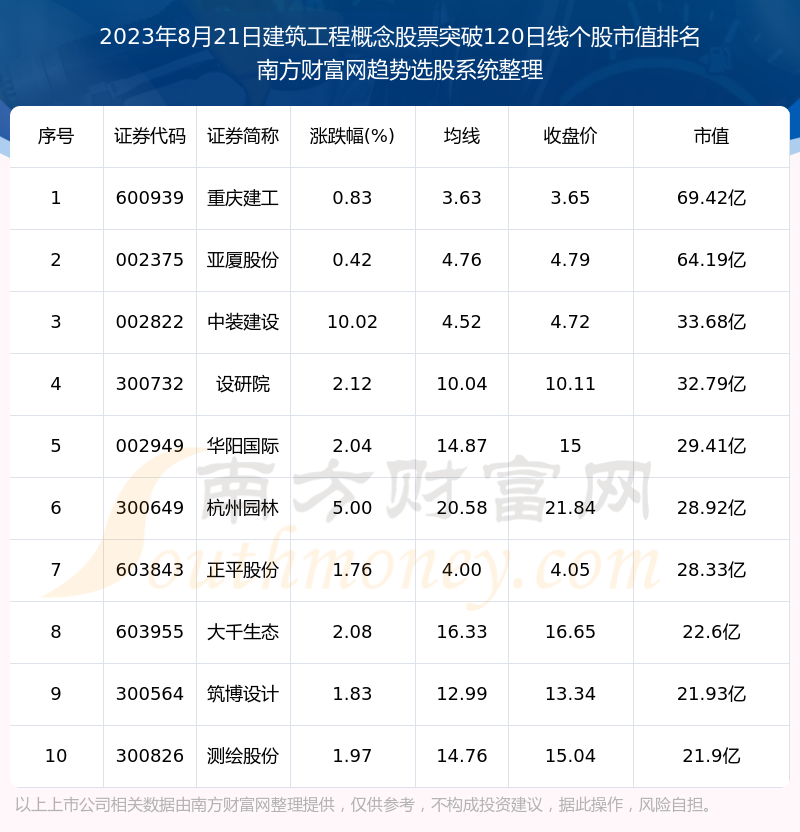800x832 pixels.
Task: Select stock code 300826
Action: pyautogui.click(x=150, y=757)
